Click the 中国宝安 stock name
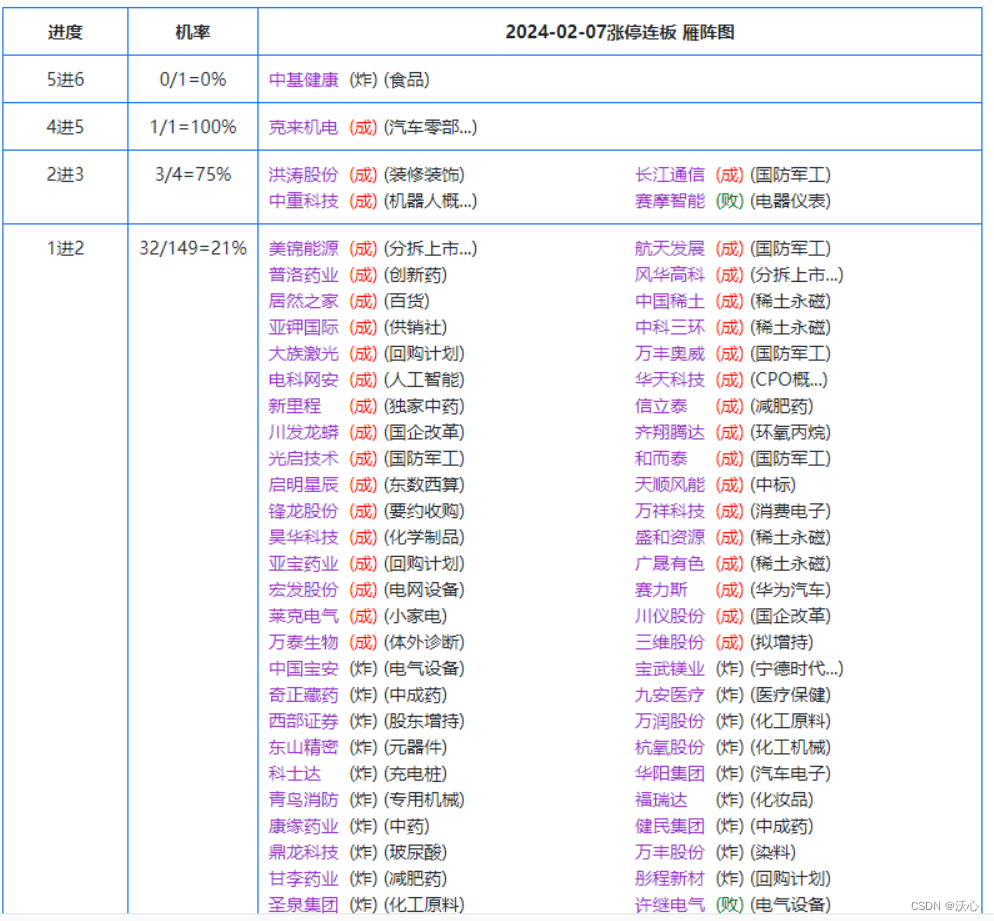The image size is (994, 921). pos(304,669)
